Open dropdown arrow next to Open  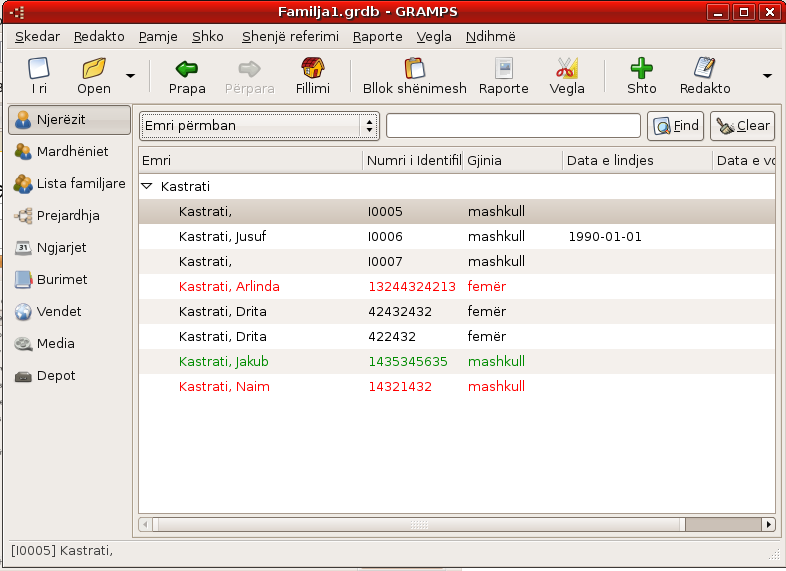pyautogui.click(x=130, y=76)
